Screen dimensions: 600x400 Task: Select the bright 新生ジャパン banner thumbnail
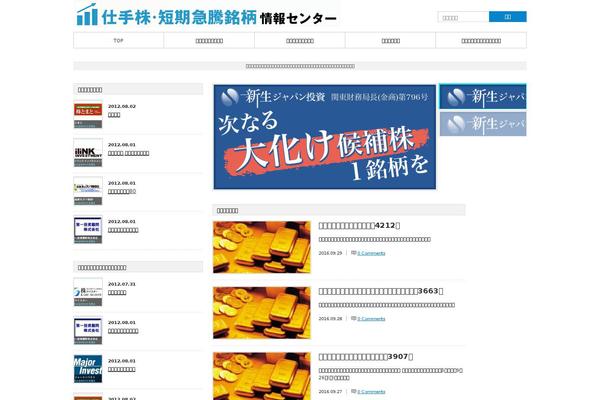click(483, 96)
